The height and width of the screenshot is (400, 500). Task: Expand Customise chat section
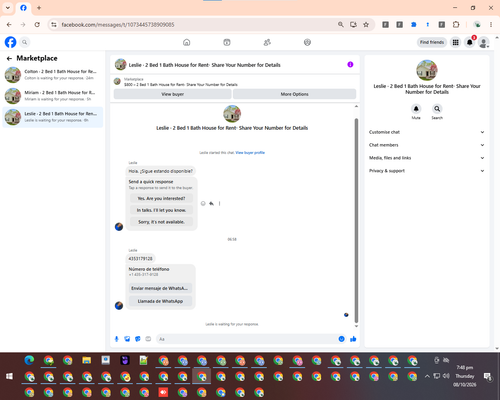[x=427, y=132]
